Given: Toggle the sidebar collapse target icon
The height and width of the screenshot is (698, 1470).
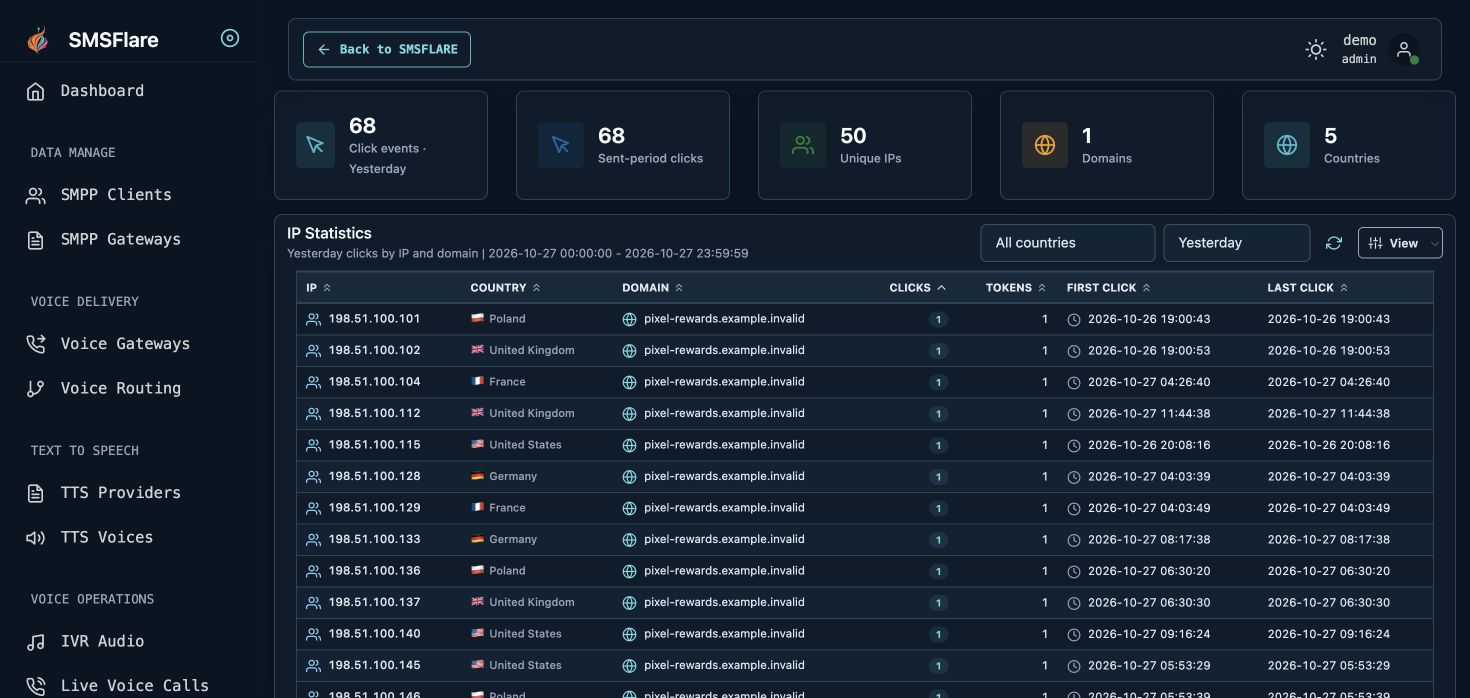Looking at the screenshot, I should [230, 38].
